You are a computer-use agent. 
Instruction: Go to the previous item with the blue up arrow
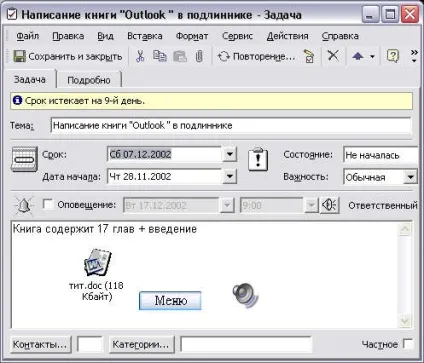[x=358, y=56]
